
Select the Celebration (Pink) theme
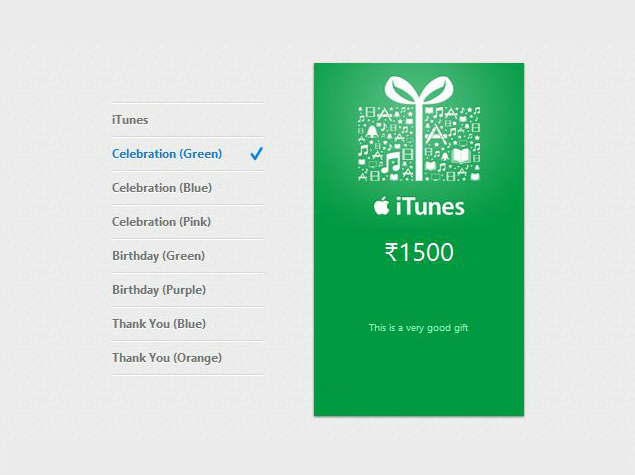click(x=188, y=222)
